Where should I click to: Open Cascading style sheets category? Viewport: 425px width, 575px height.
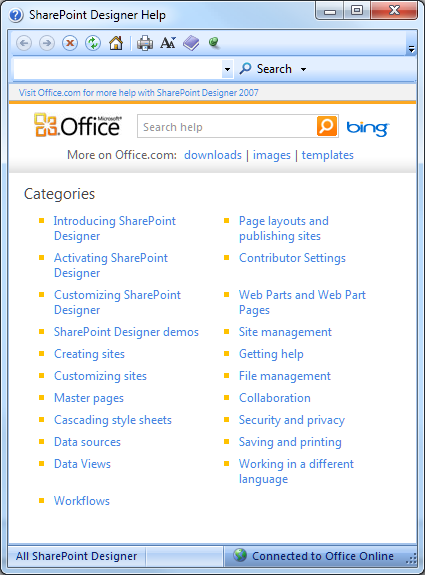click(x=113, y=420)
